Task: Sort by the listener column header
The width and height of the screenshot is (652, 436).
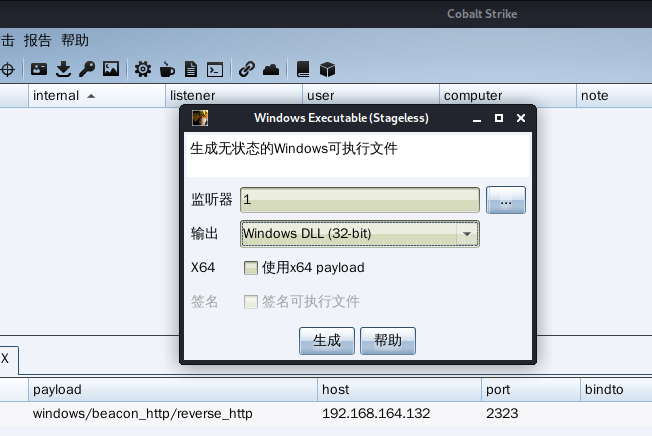Action: pyautogui.click(x=234, y=96)
